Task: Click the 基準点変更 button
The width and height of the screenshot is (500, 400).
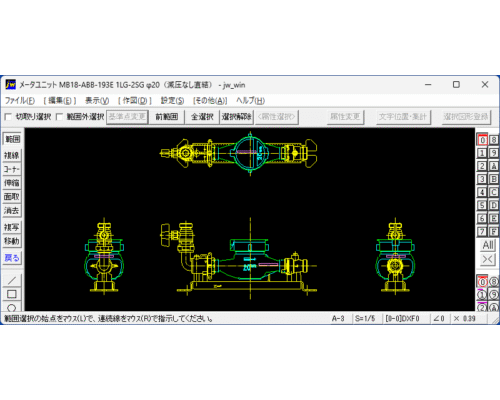Action: [127, 117]
